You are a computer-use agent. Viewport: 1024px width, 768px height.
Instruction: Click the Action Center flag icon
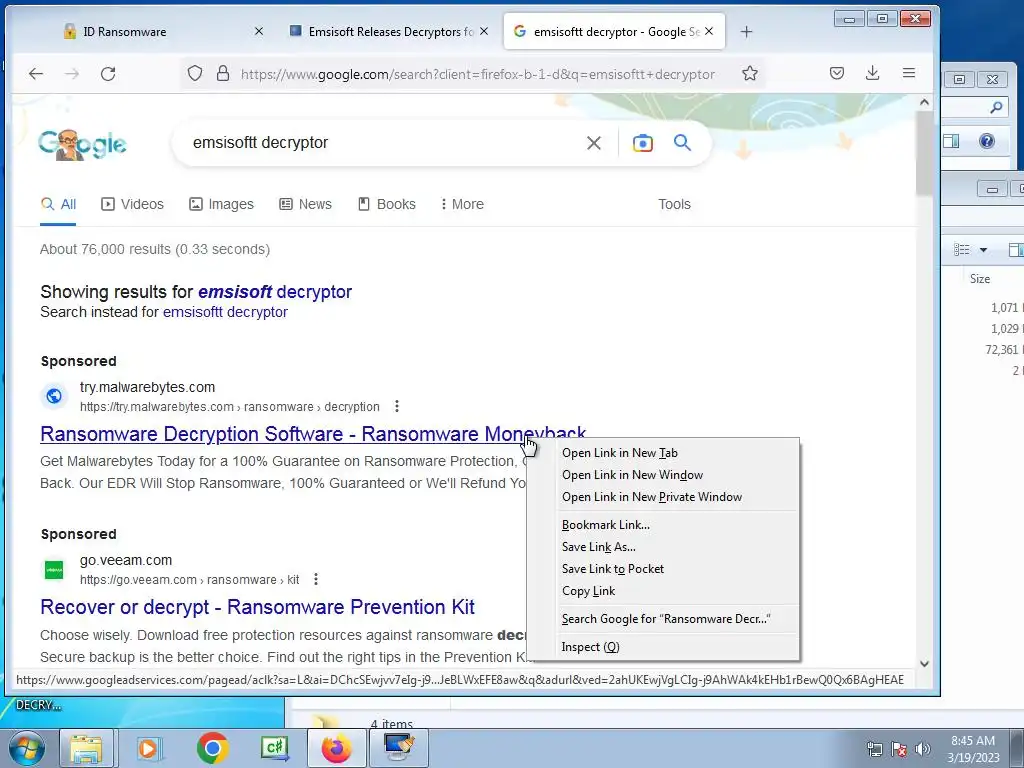pos(899,749)
